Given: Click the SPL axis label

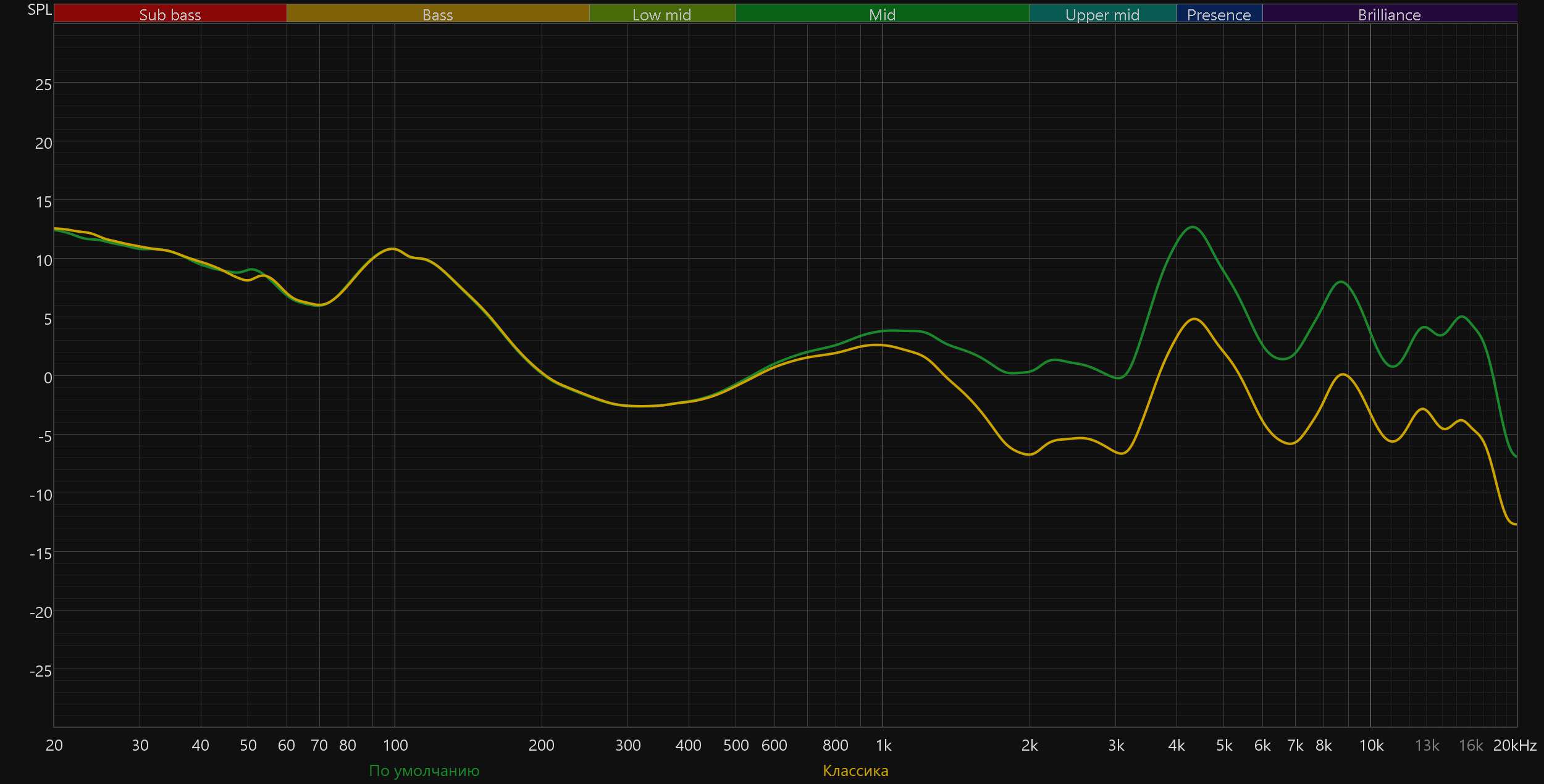Looking at the screenshot, I should point(40,10).
